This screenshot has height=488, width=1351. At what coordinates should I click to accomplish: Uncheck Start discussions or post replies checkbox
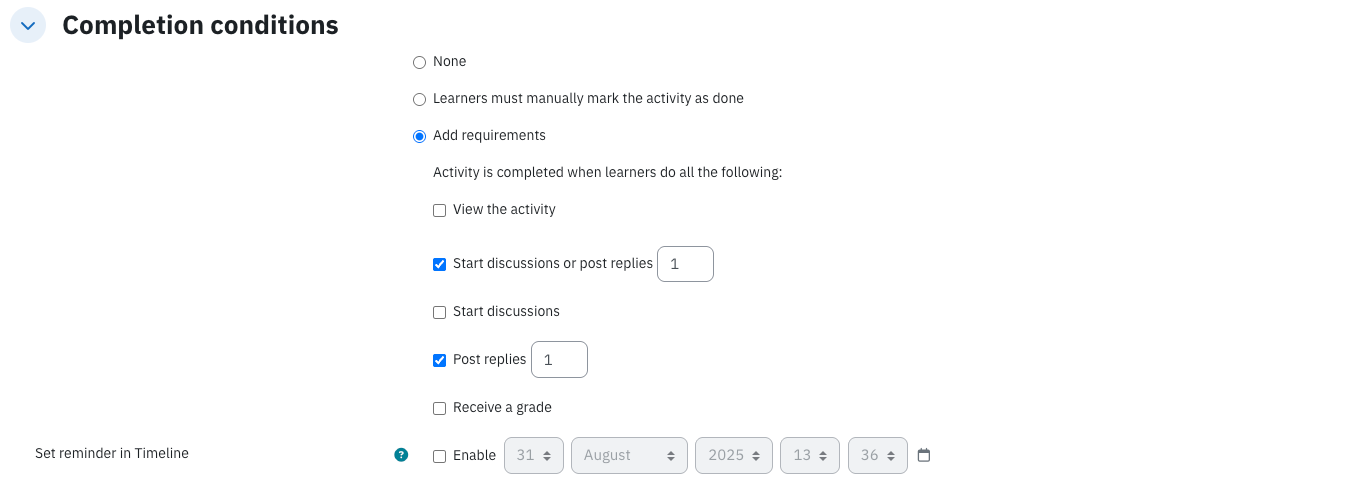click(439, 264)
